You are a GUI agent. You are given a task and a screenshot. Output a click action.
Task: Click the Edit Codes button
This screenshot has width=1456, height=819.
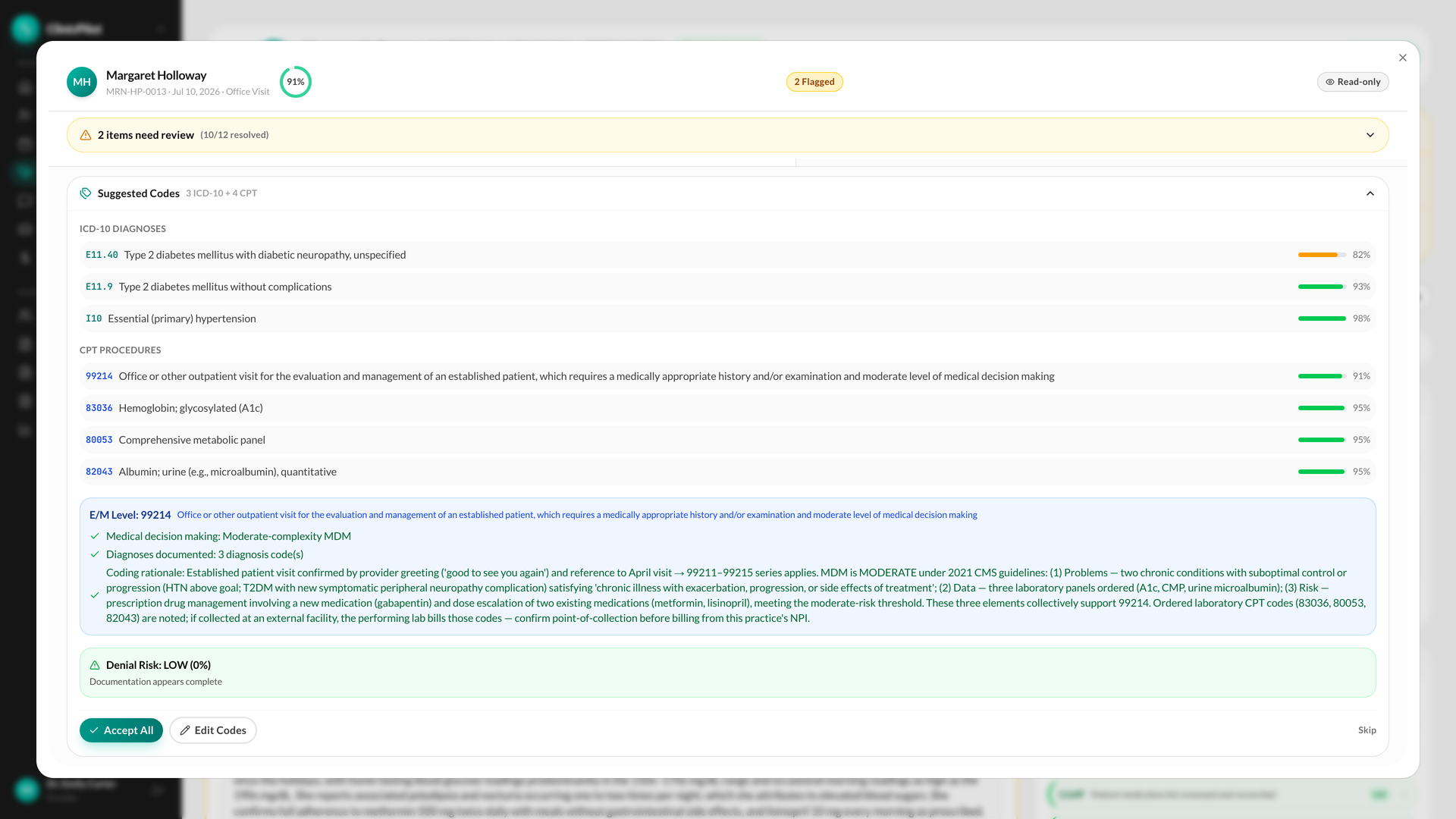tap(213, 730)
